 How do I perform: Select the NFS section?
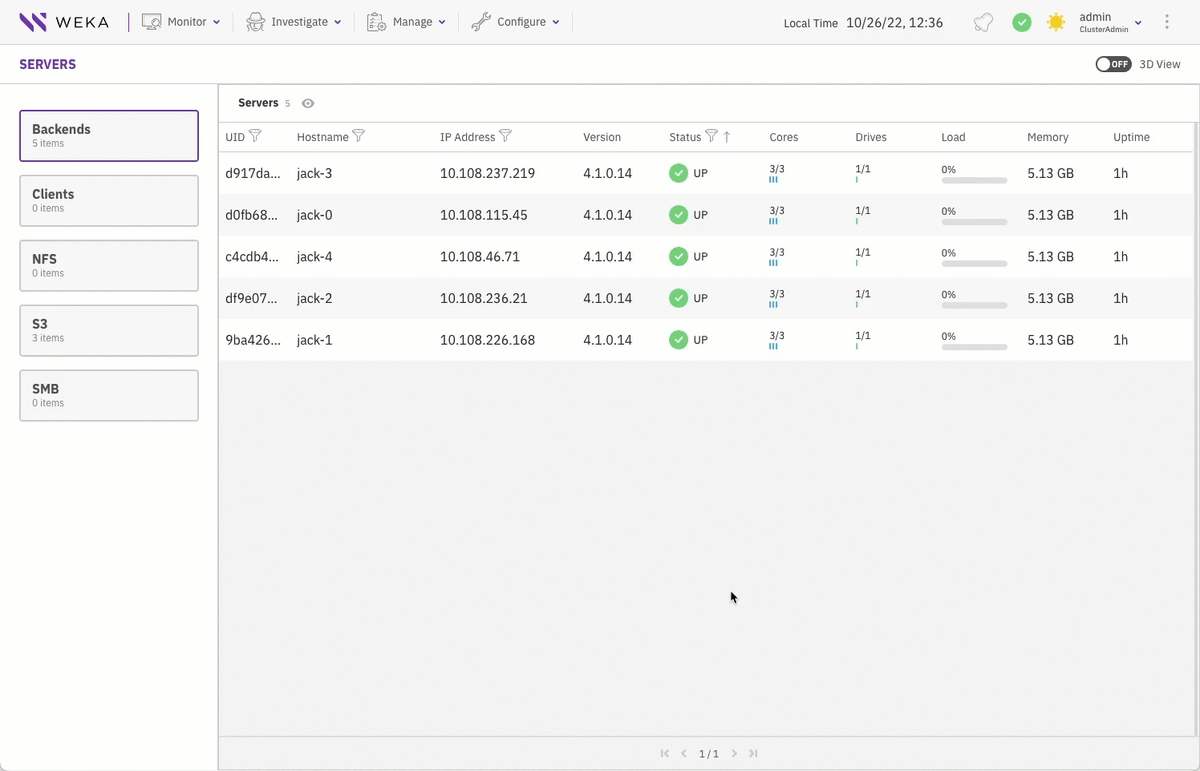pos(108,265)
